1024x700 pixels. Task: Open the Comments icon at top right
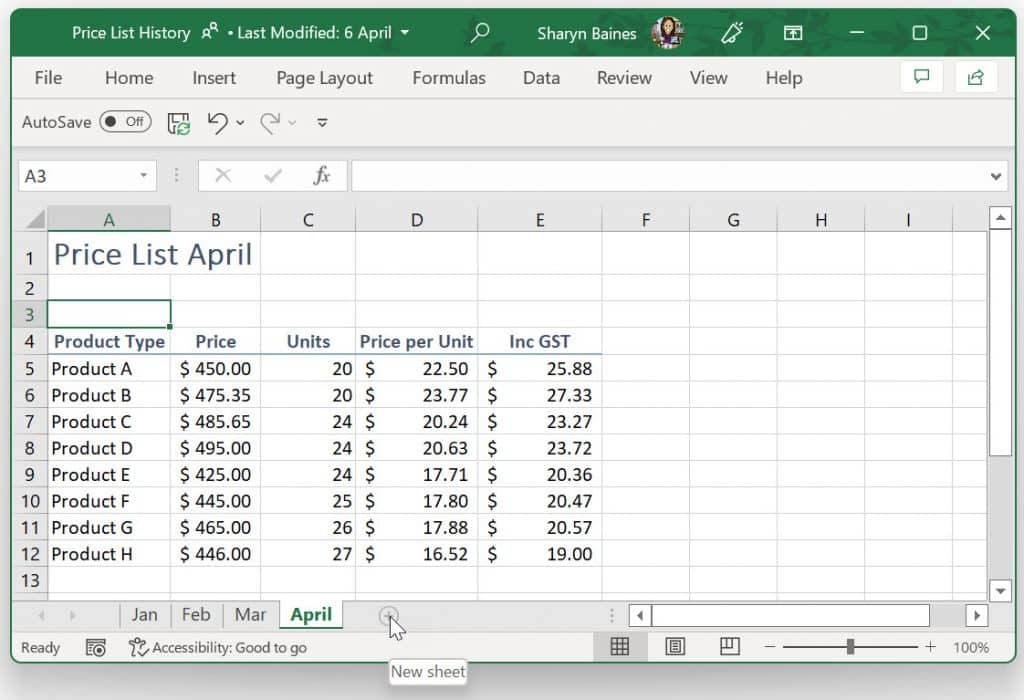pos(921,78)
